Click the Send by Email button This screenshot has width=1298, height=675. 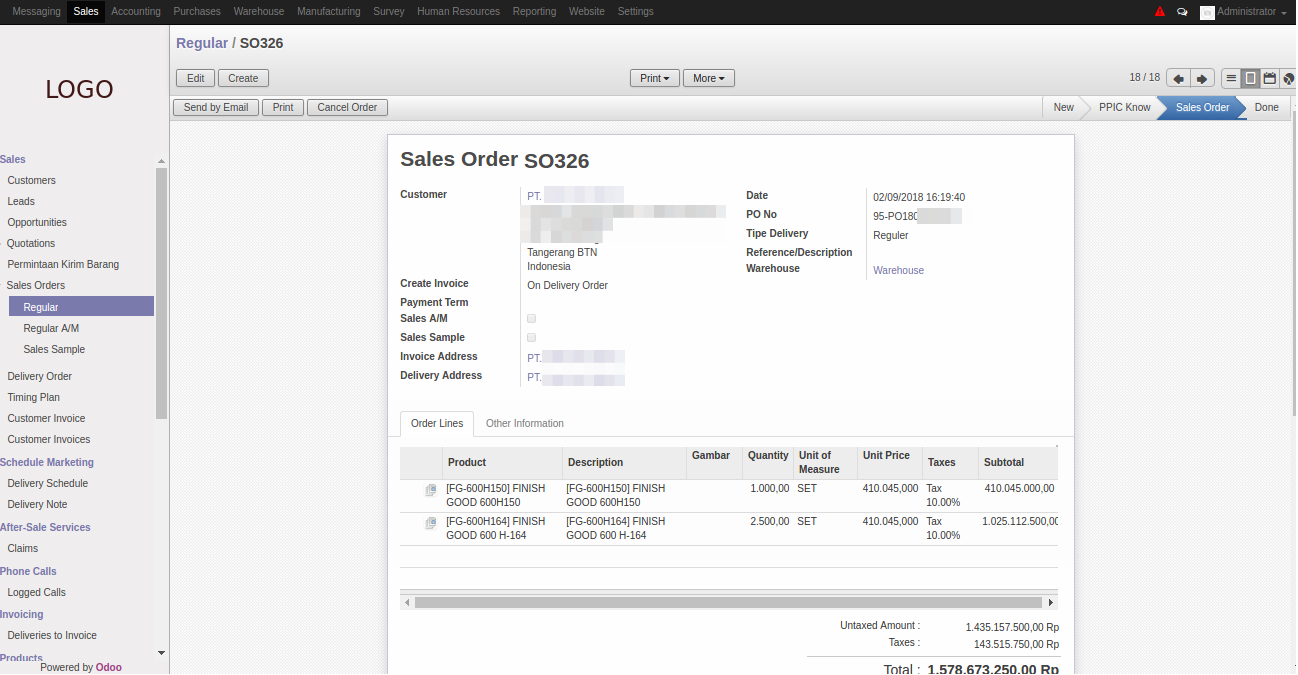coord(216,107)
